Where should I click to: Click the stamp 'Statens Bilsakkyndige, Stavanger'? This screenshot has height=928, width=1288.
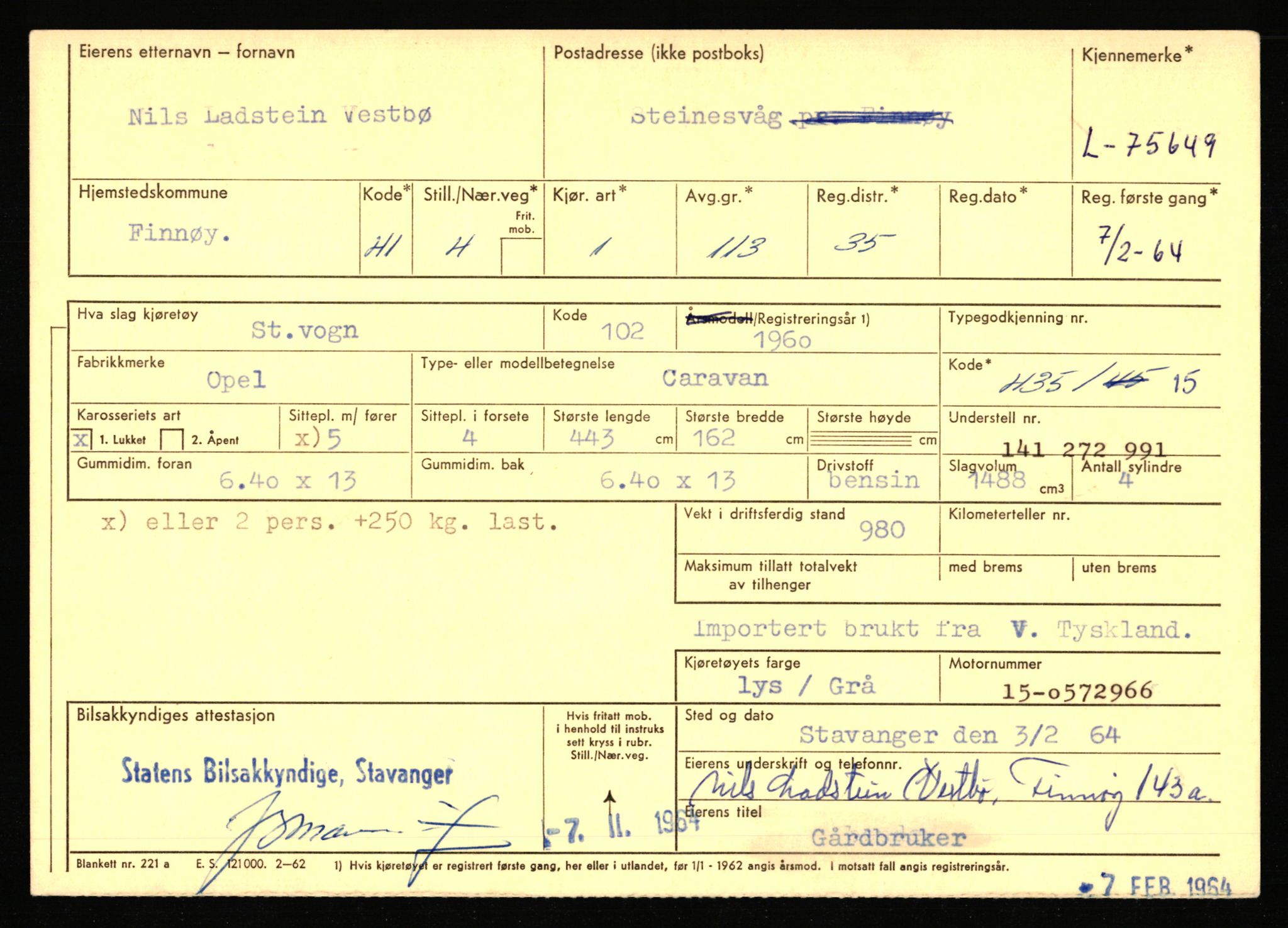[287, 772]
